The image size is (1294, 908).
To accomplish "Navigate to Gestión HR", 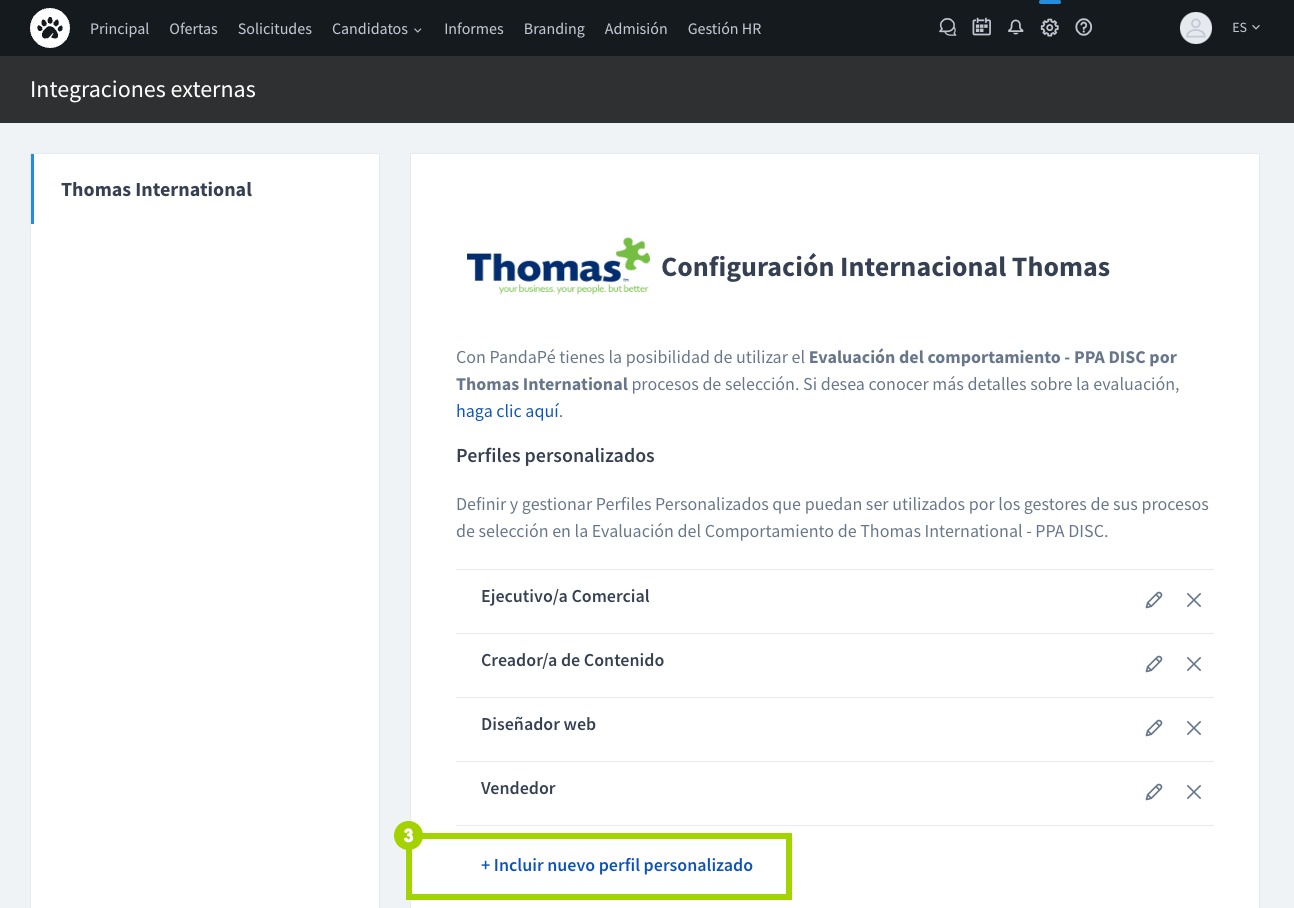I will (x=724, y=29).
